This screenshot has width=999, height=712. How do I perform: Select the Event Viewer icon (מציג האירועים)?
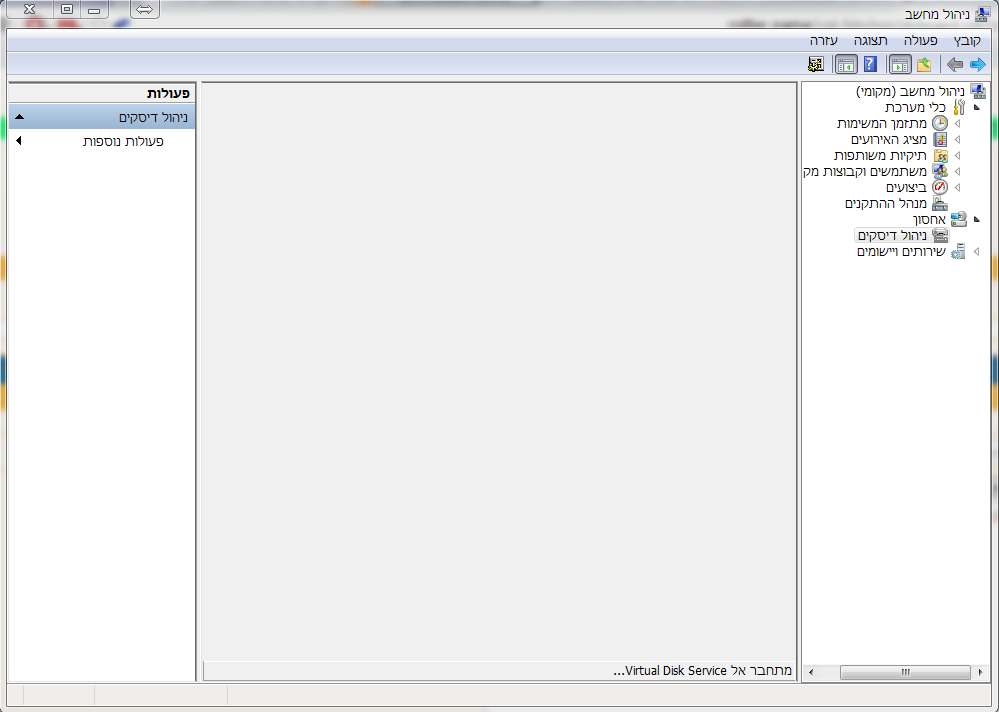pyautogui.click(x=940, y=139)
